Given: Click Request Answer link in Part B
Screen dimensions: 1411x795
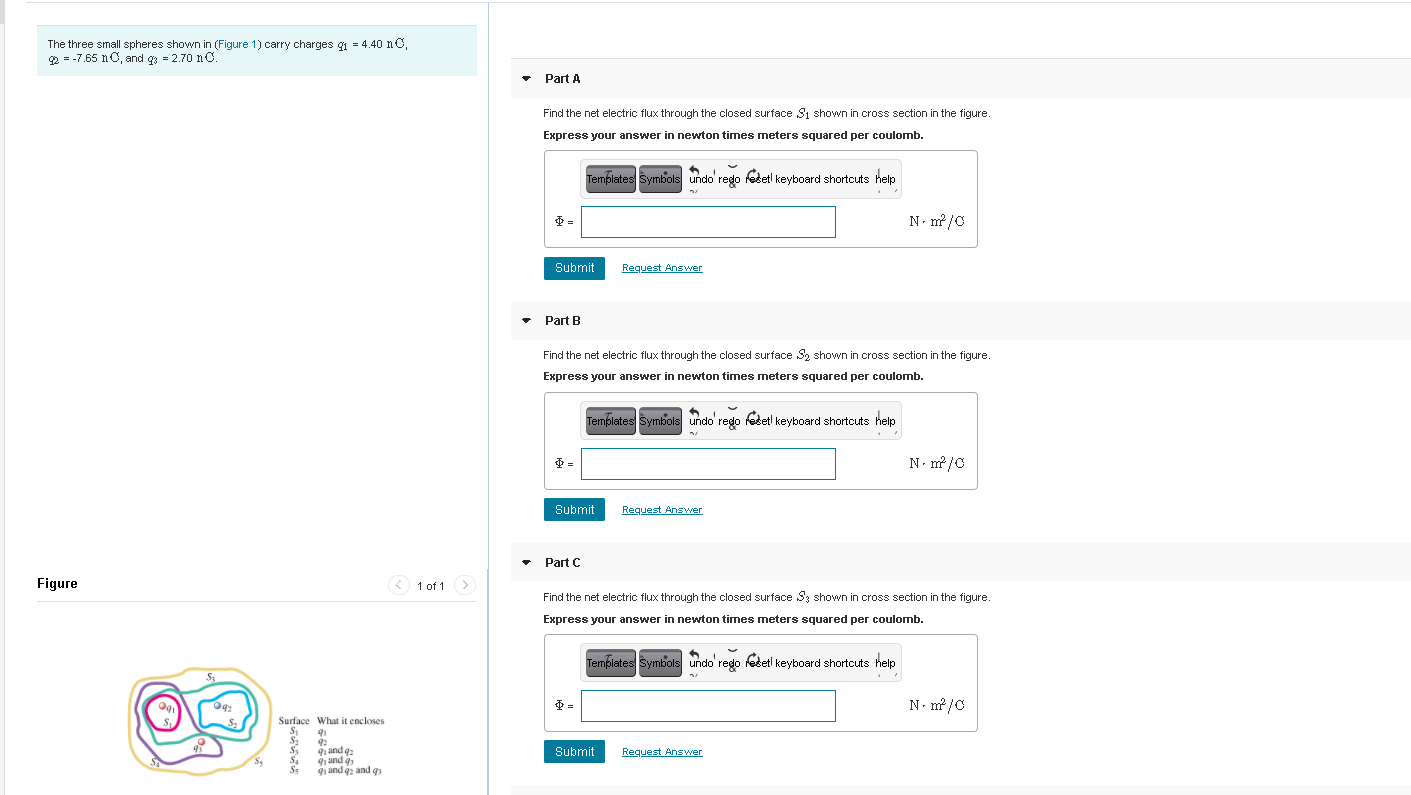Looking at the screenshot, I should [x=662, y=510].
